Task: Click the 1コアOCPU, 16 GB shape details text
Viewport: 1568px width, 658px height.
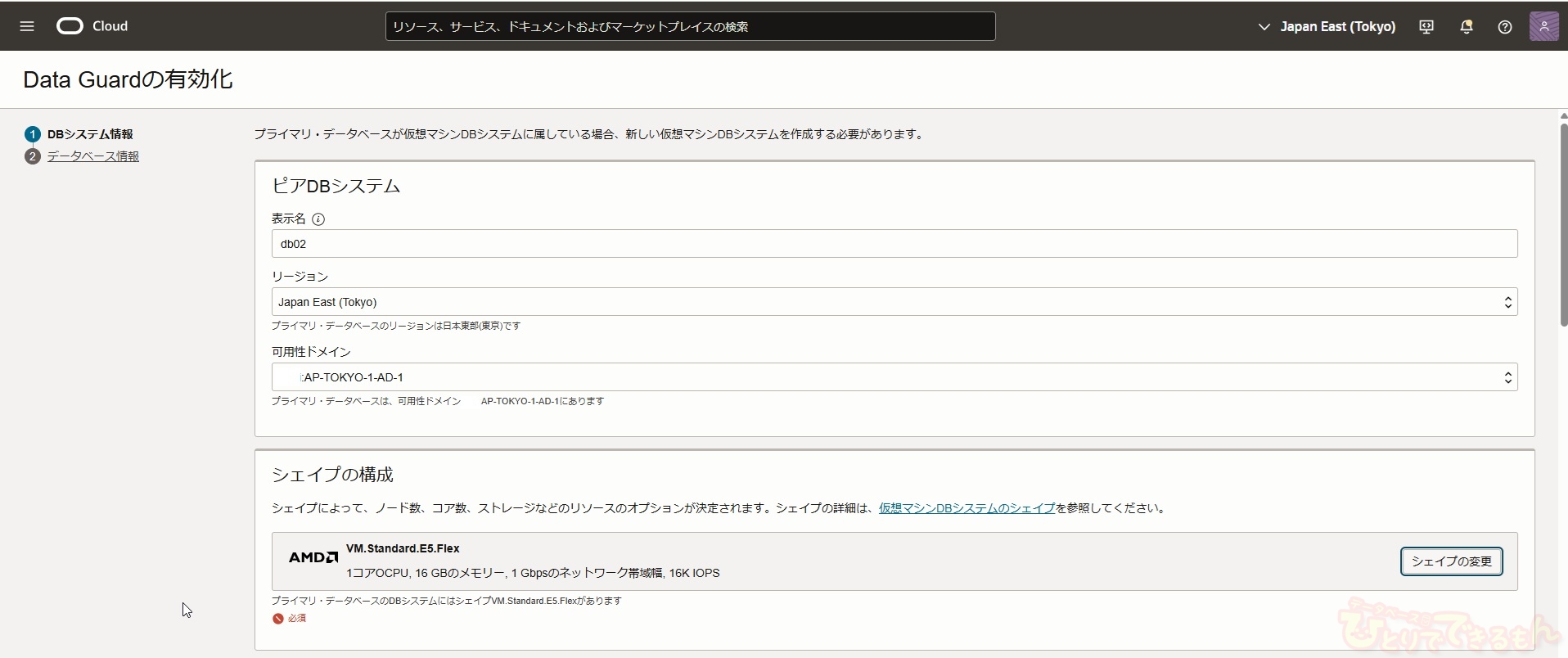Action: click(533, 573)
